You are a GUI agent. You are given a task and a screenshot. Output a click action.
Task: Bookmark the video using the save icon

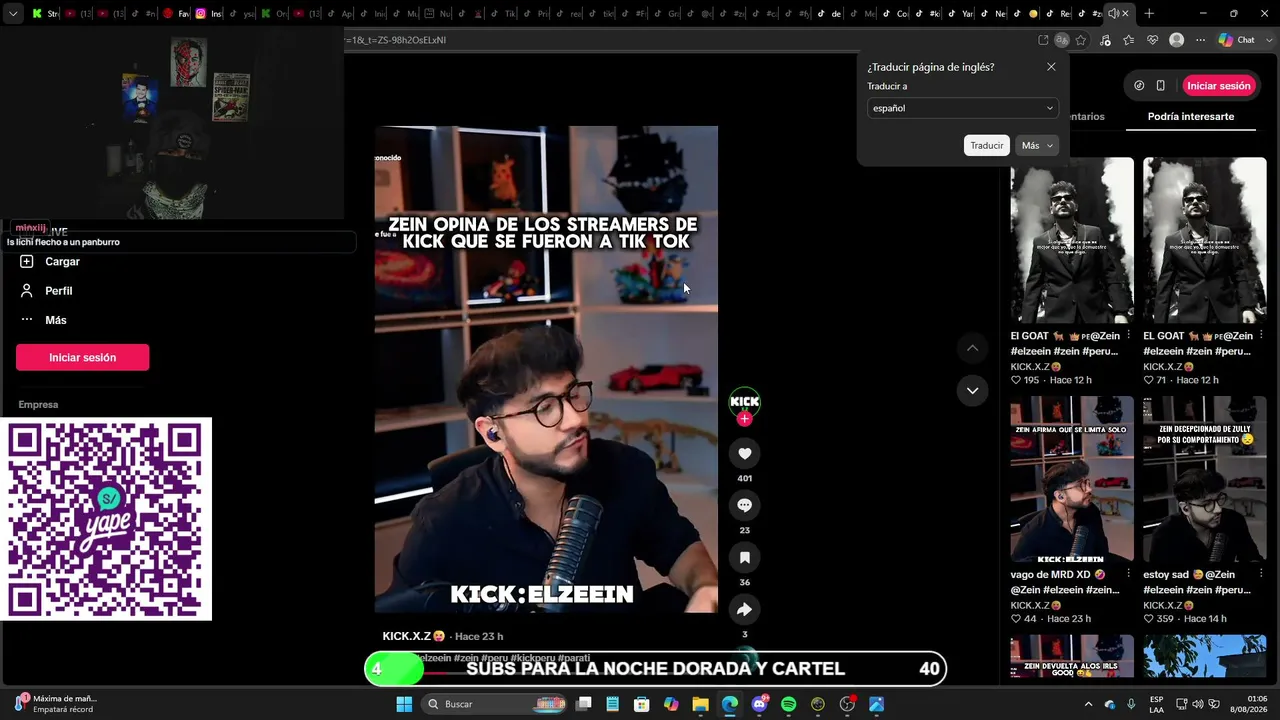[x=744, y=558]
